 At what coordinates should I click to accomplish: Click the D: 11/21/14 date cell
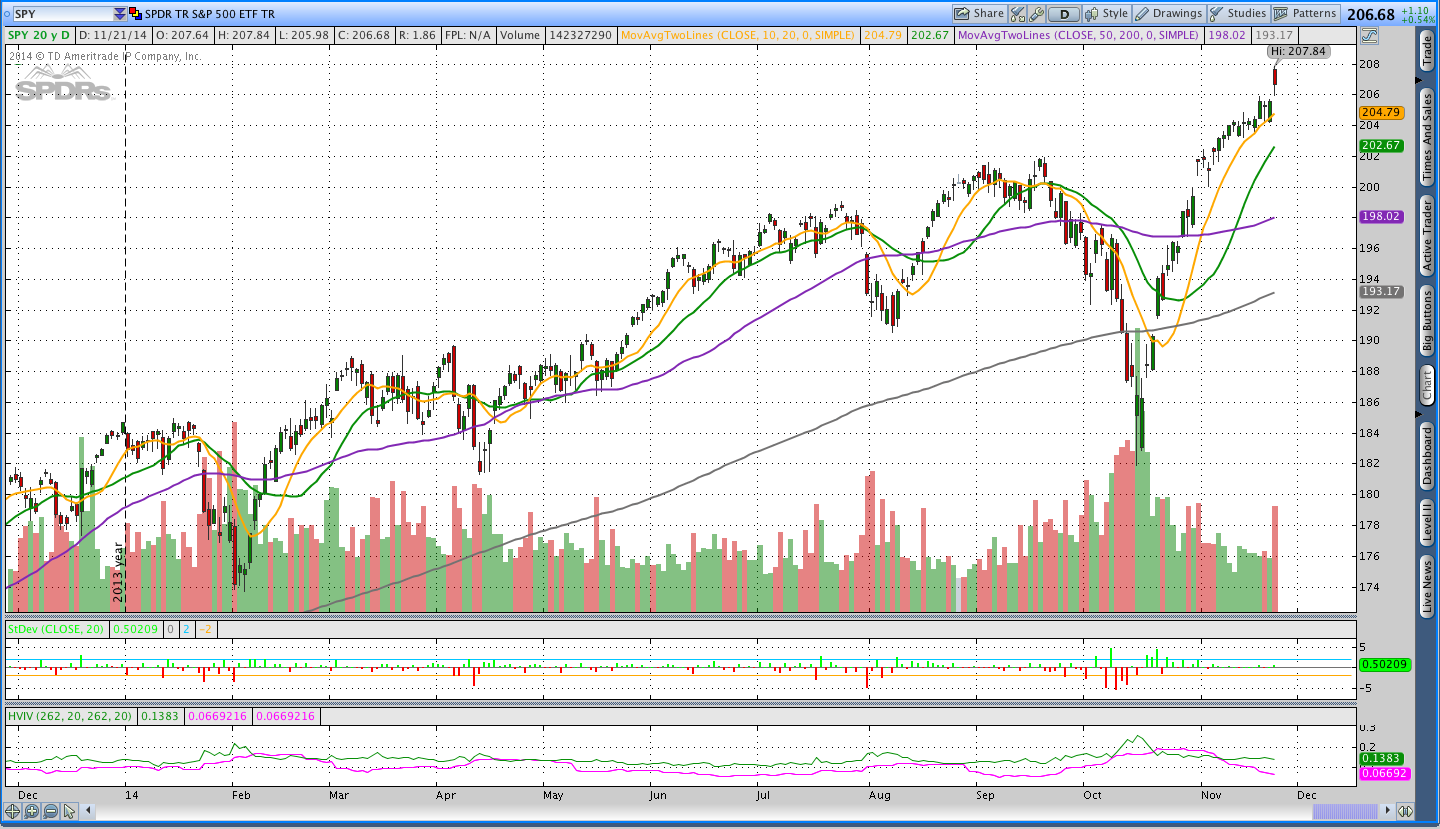coord(113,35)
